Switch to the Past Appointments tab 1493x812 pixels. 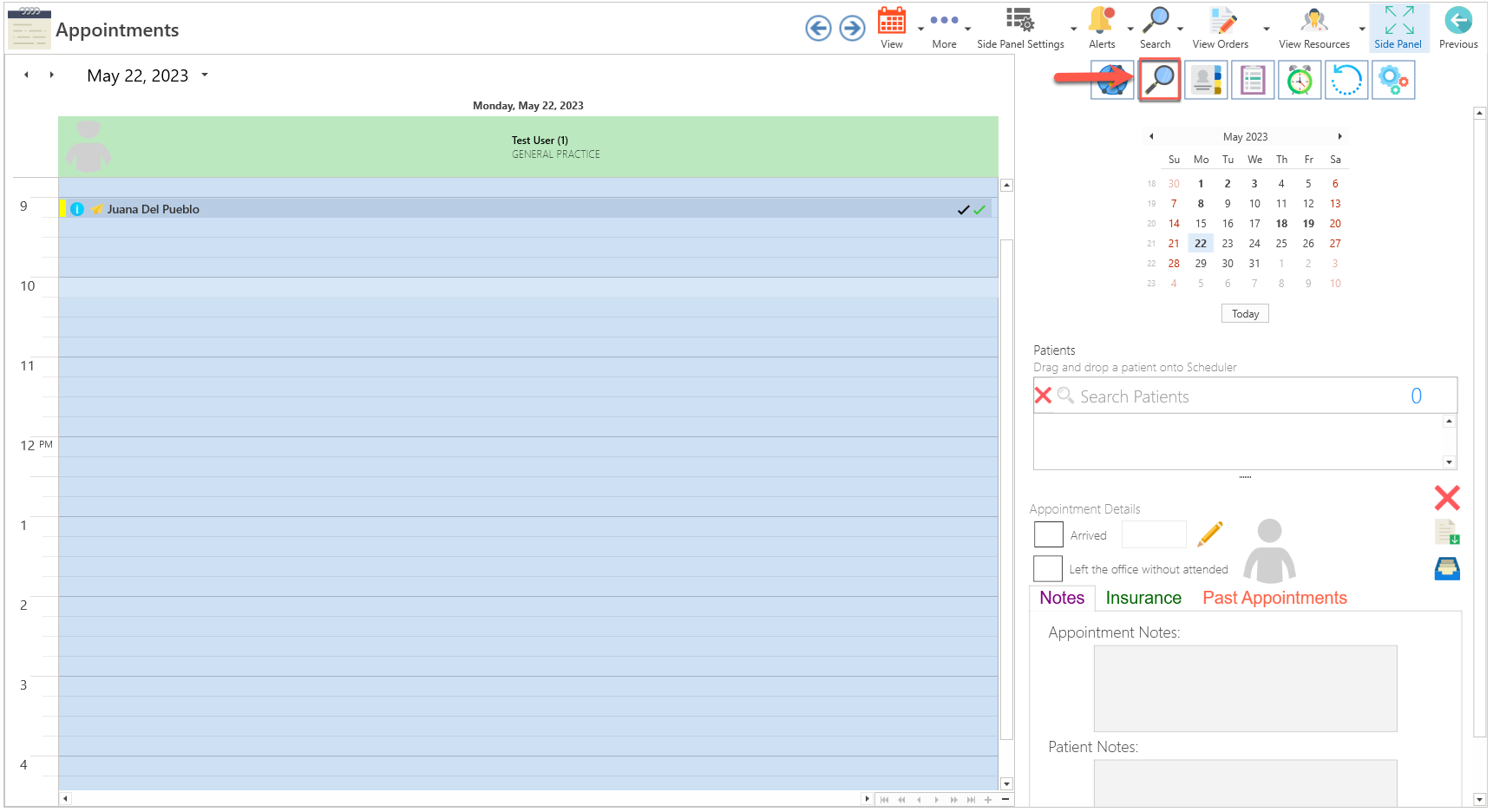(x=1274, y=598)
